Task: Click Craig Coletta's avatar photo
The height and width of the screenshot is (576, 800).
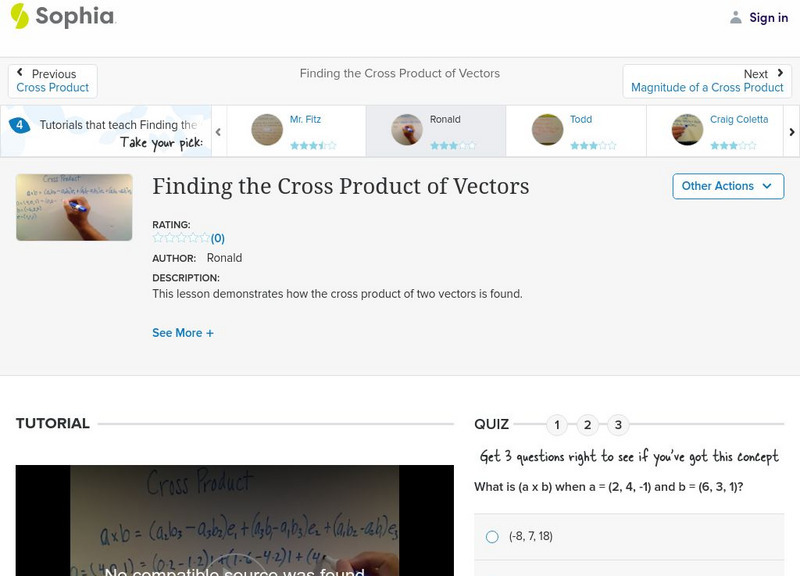Action: (x=690, y=129)
